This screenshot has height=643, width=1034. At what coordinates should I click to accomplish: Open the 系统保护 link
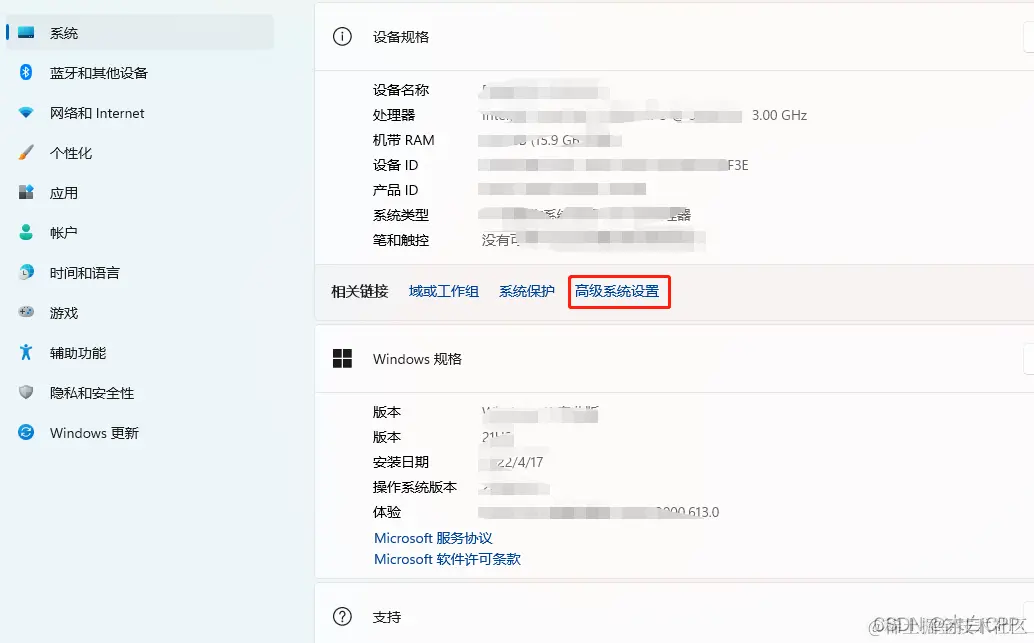point(527,291)
